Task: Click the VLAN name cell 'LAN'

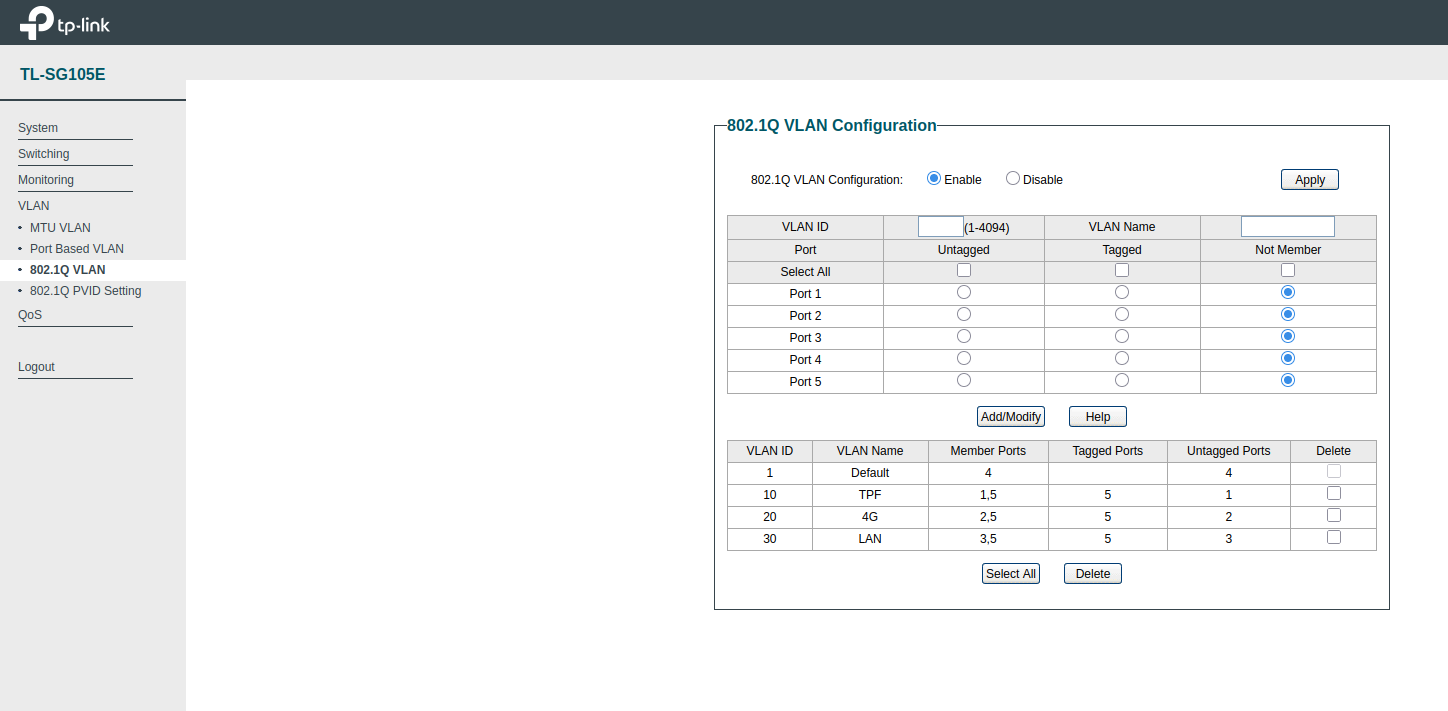Action: point(870,539)
